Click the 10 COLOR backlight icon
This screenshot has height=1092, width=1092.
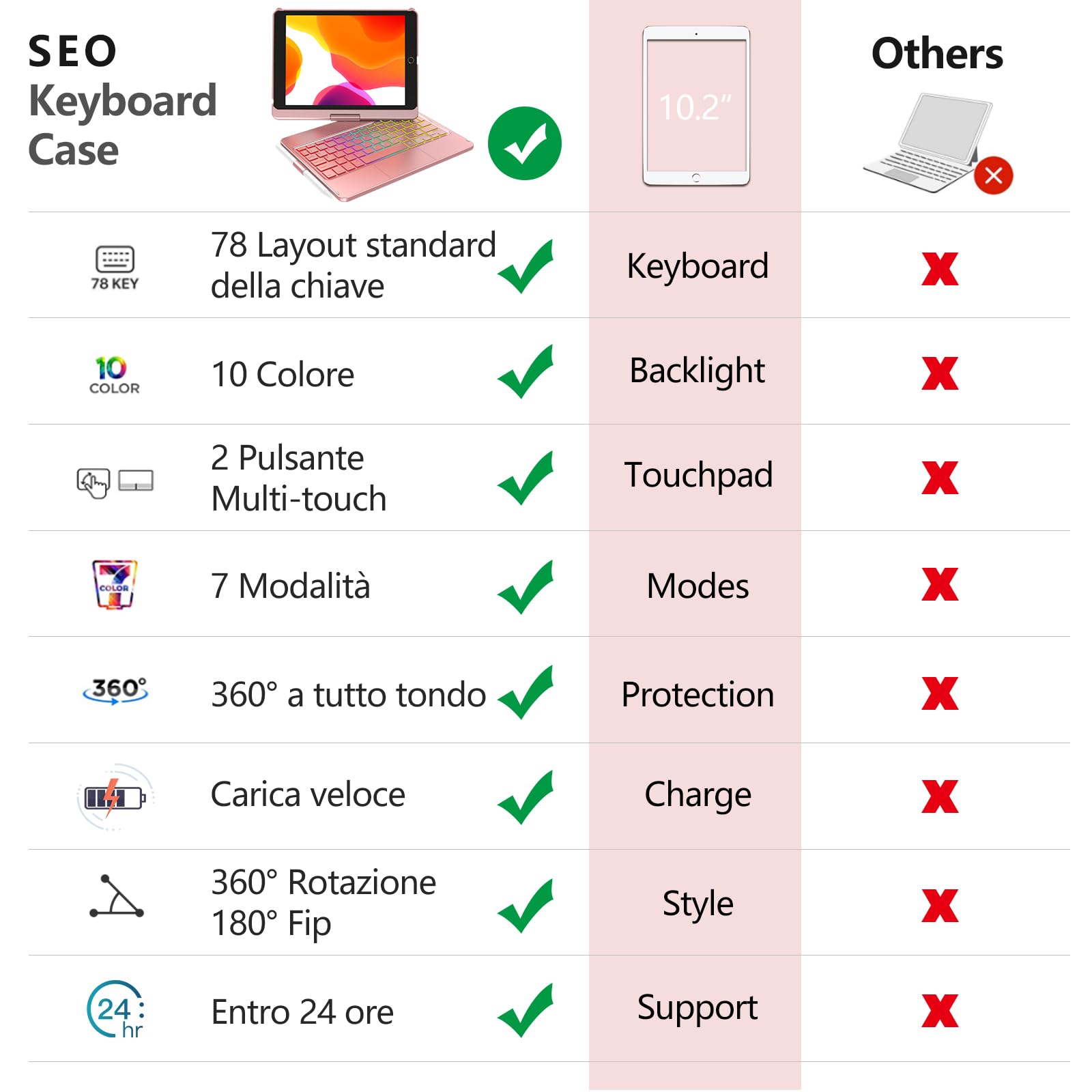(x=114, y=375)
